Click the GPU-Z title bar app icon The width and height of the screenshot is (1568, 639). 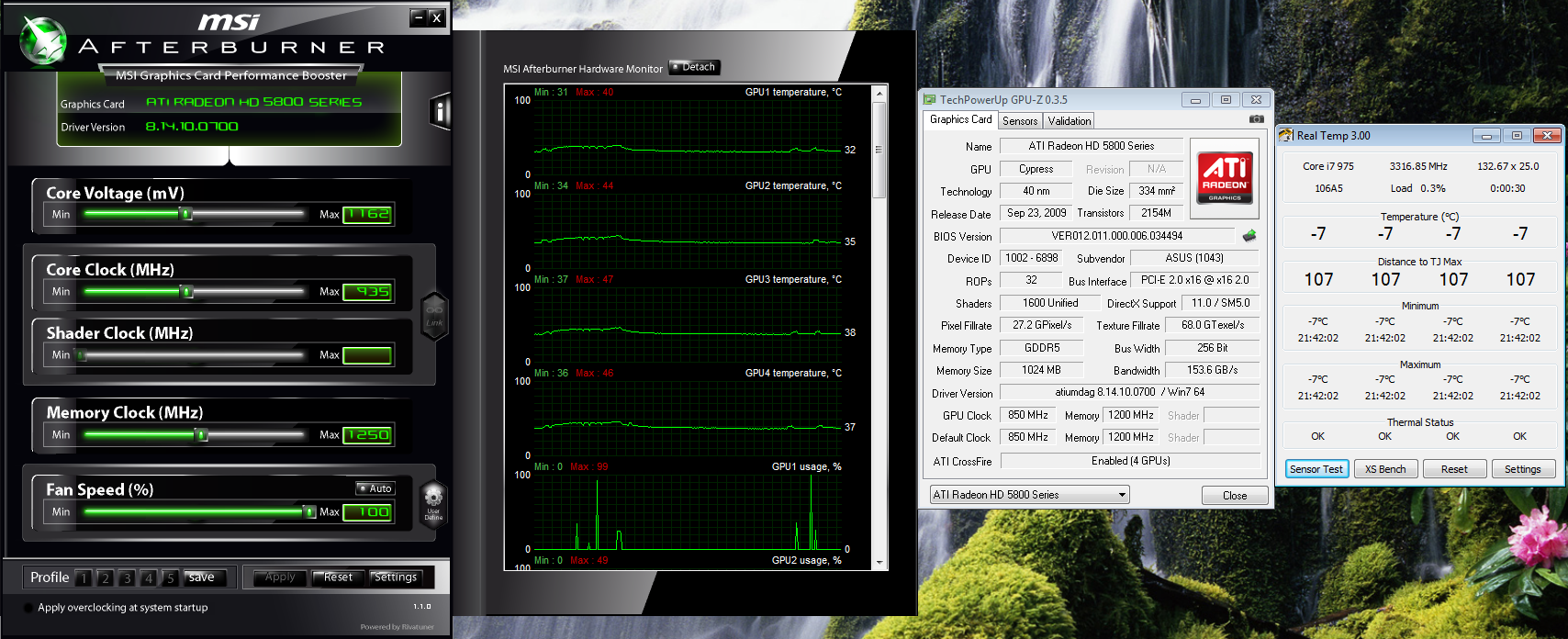tap(929, 99)
